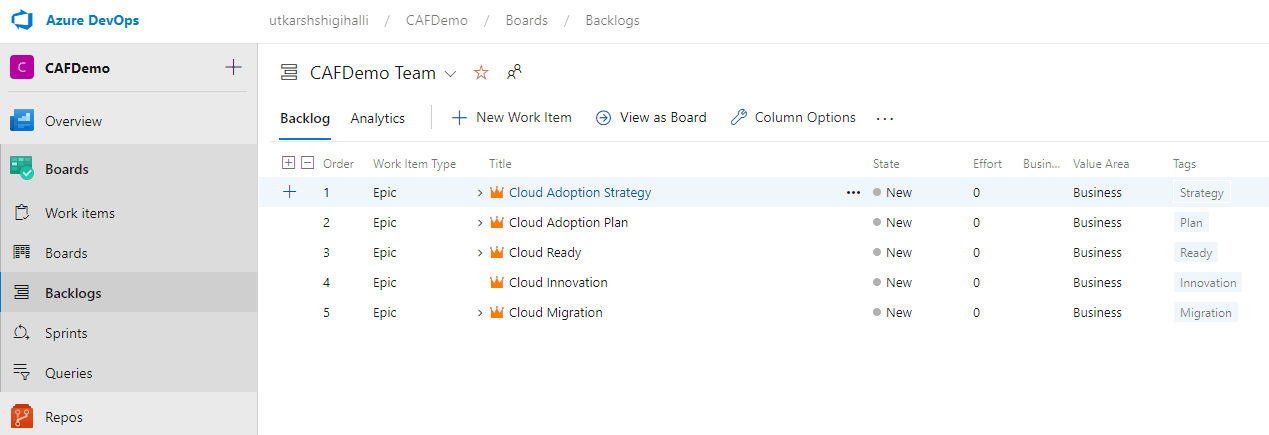Select Sprints in the Boards menu
The height and width of the screenshot is (435, 1269).
click(66, 333)
